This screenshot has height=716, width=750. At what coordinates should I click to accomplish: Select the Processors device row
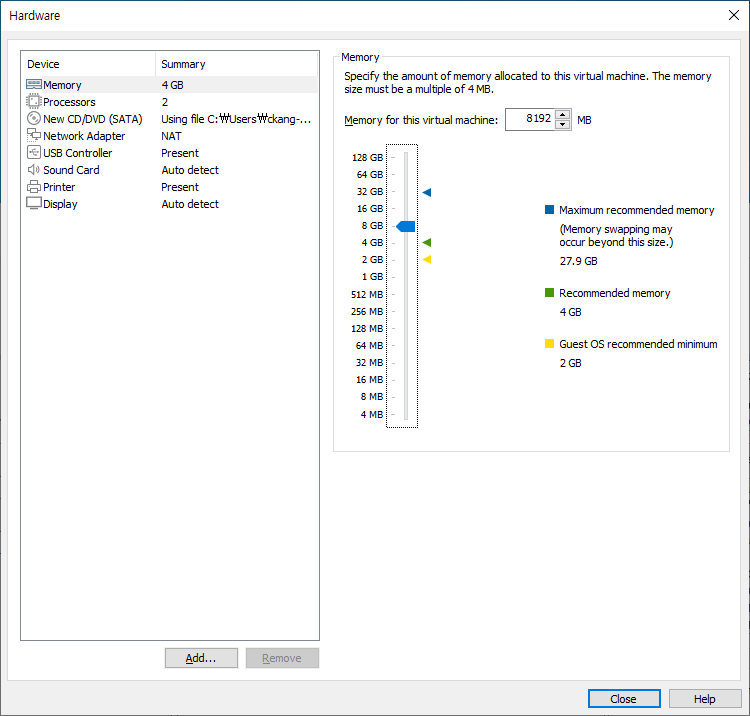[171, 102]
